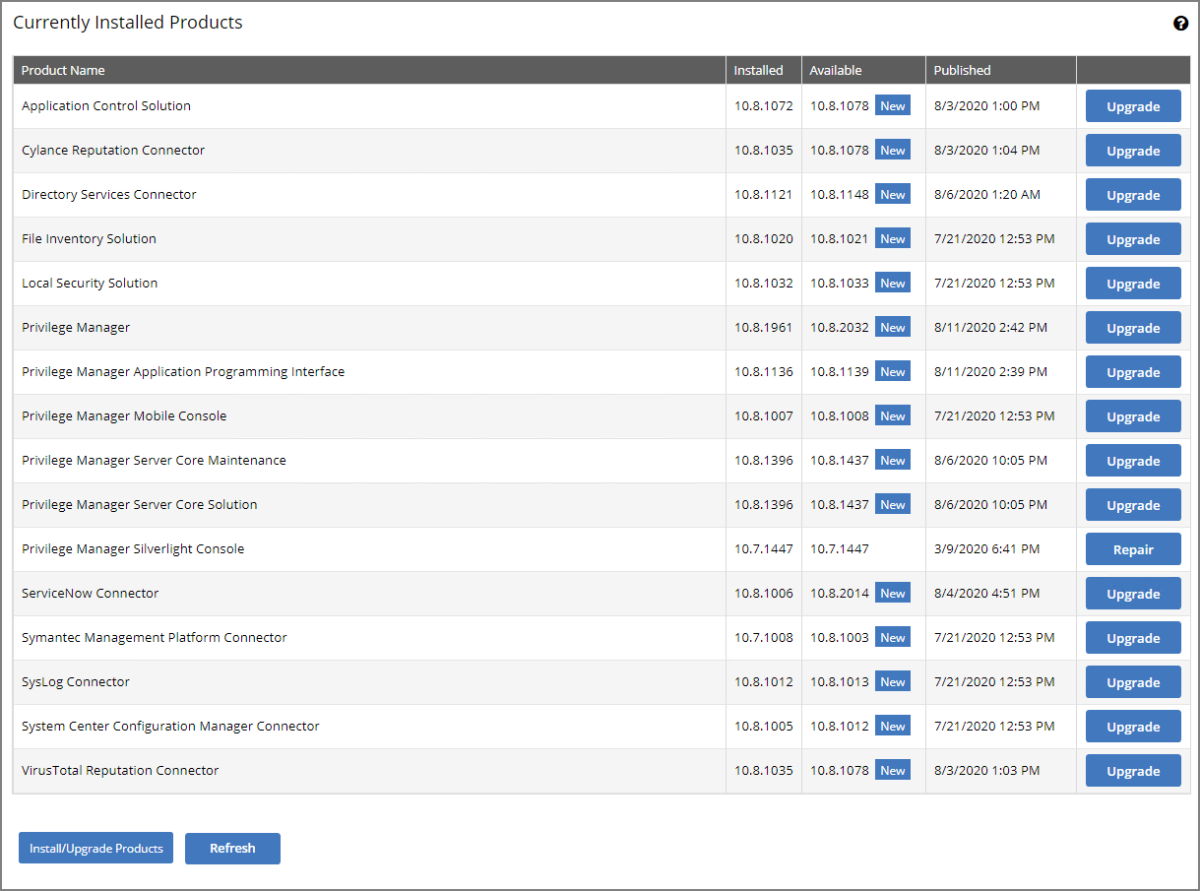Upgrade VirusTotal Reputation Connector
Screen dimensions: 1200x891
coord(1132,771)
